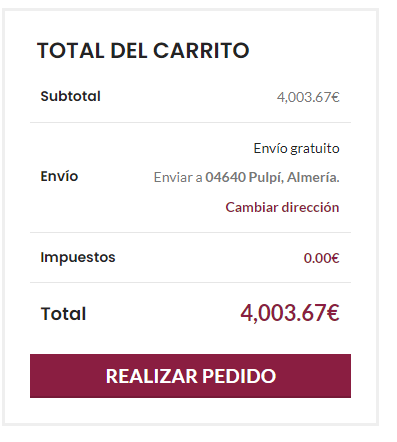The height and width of the screenshot is (442, 397).
Task: Click the word CARRITO in the heading
Action: [x=201, y=51]
